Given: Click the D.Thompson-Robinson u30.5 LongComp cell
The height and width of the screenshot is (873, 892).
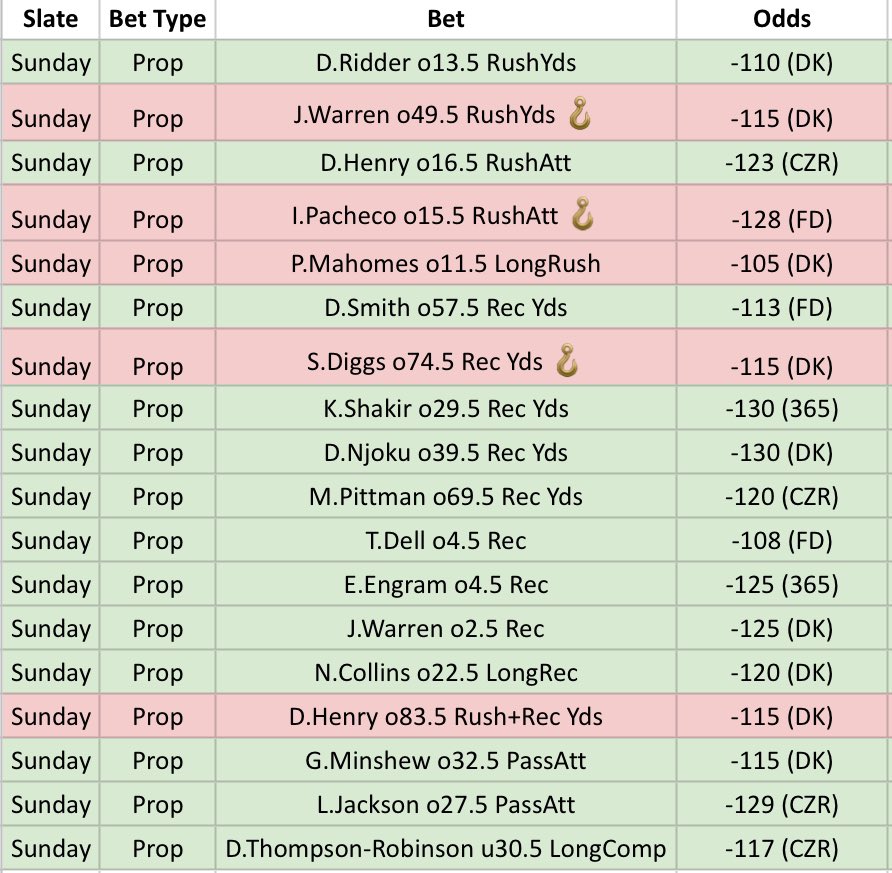Looking at the screenshot, I should [x=446, y=848].
